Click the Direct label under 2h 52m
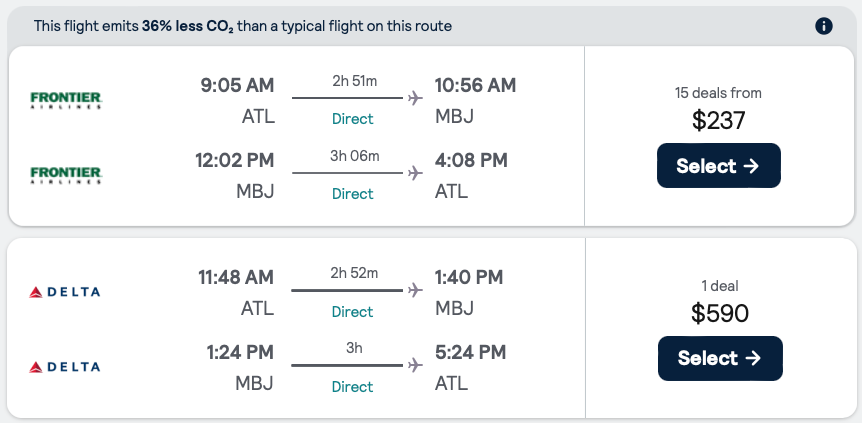The image size is (862, 423). [352, 312]
